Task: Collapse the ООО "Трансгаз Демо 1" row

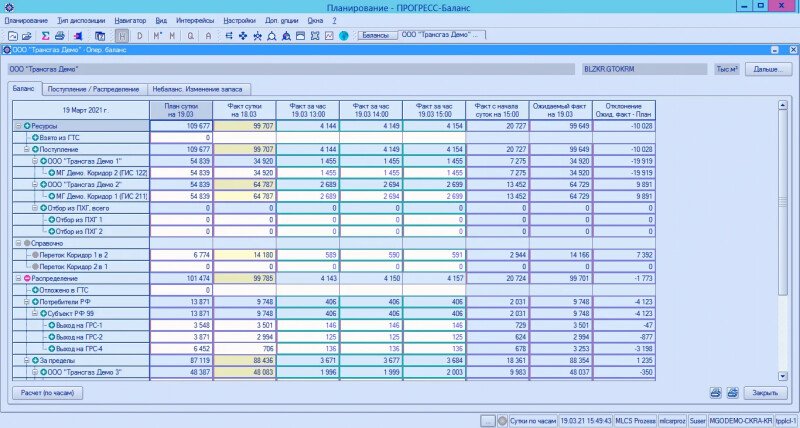Action: (34, 160)
